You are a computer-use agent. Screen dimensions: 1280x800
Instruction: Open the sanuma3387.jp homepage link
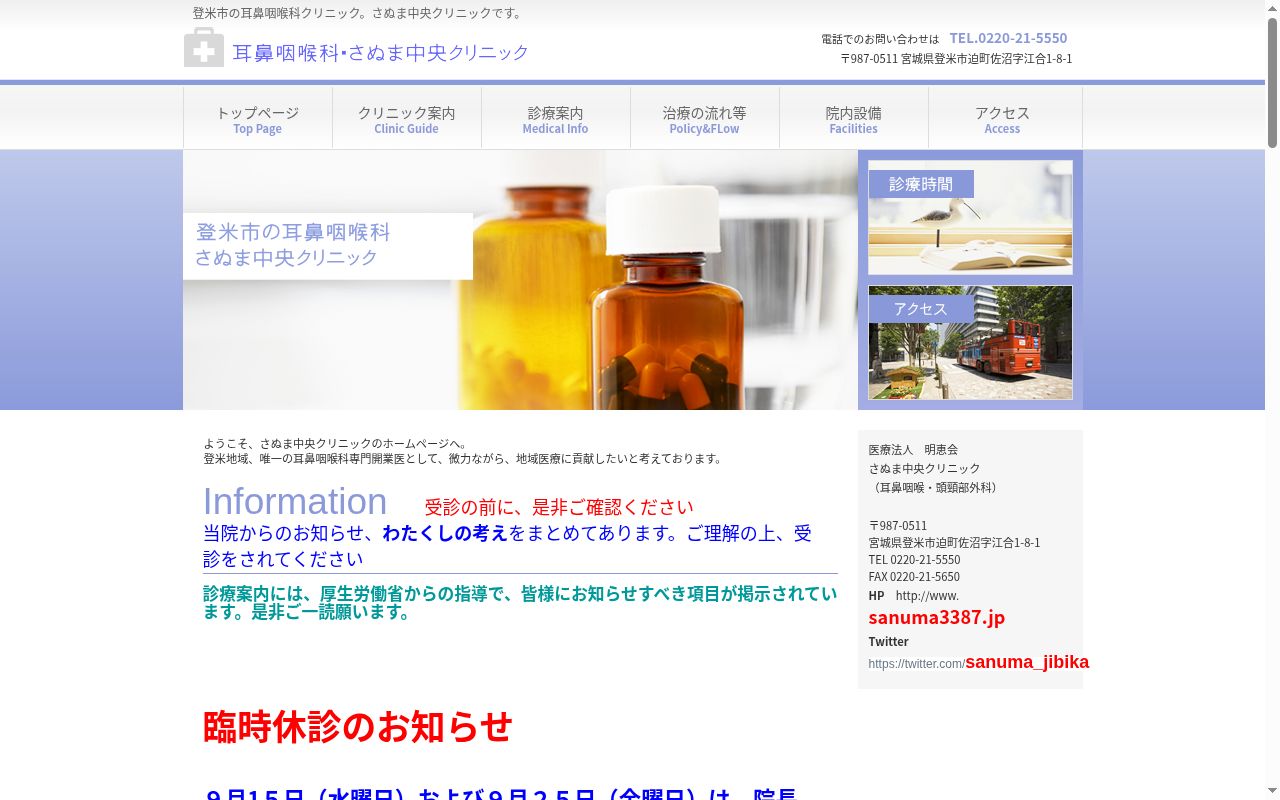click(x=937, y=617)
